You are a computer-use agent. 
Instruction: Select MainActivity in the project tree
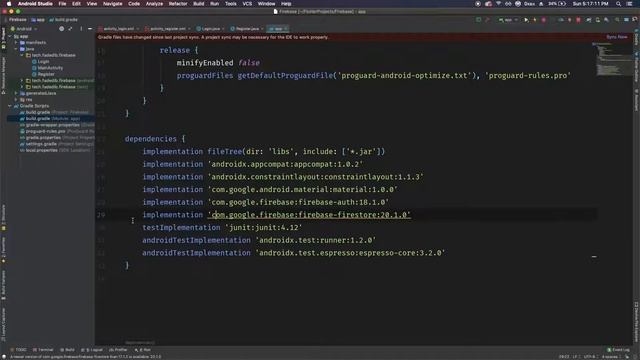tap(48, 68)
